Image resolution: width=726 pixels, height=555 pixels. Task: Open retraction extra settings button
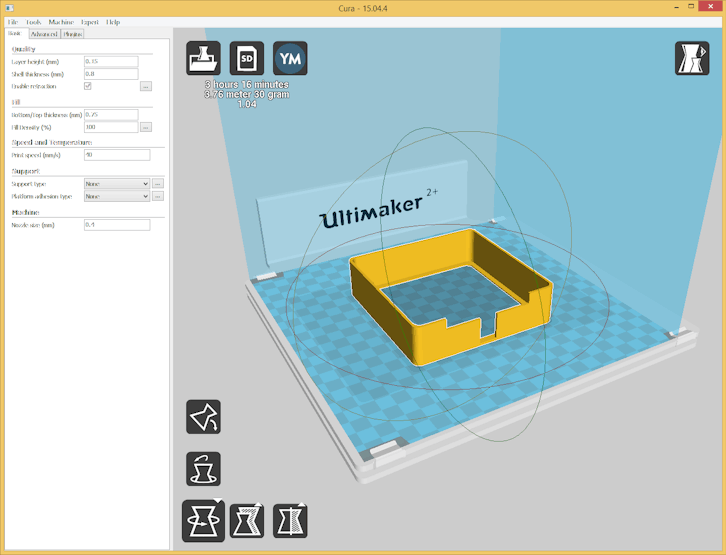pos(146,87)
